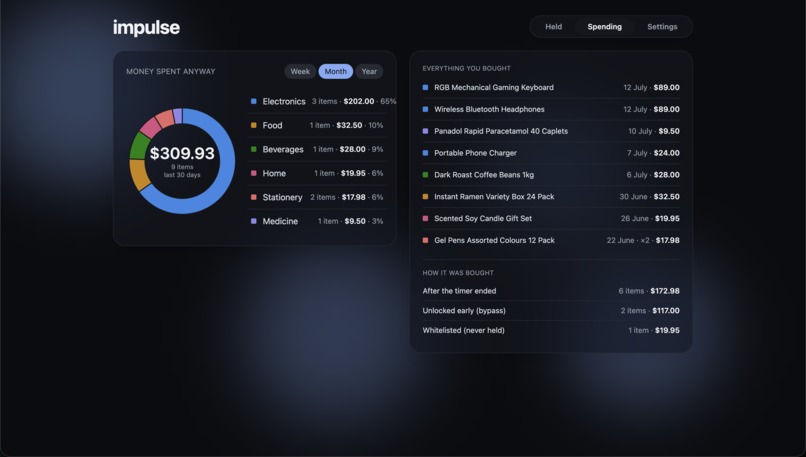The image size is (806, 457).
Task: Select Instant Ramen Variety Box 24 Pack
Action: coord(551,197)
